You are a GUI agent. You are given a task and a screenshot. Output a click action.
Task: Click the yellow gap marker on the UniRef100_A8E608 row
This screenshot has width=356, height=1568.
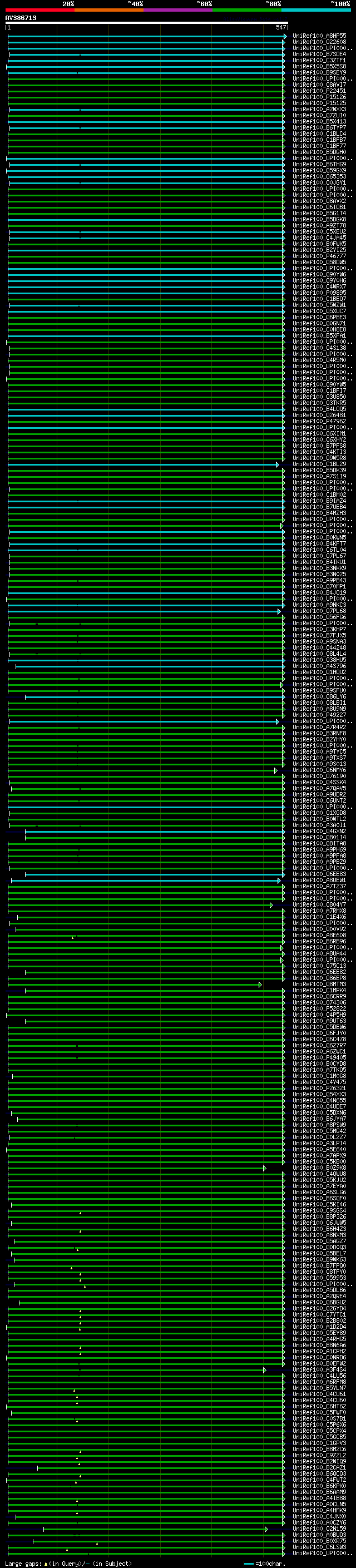tap(72, 938)
